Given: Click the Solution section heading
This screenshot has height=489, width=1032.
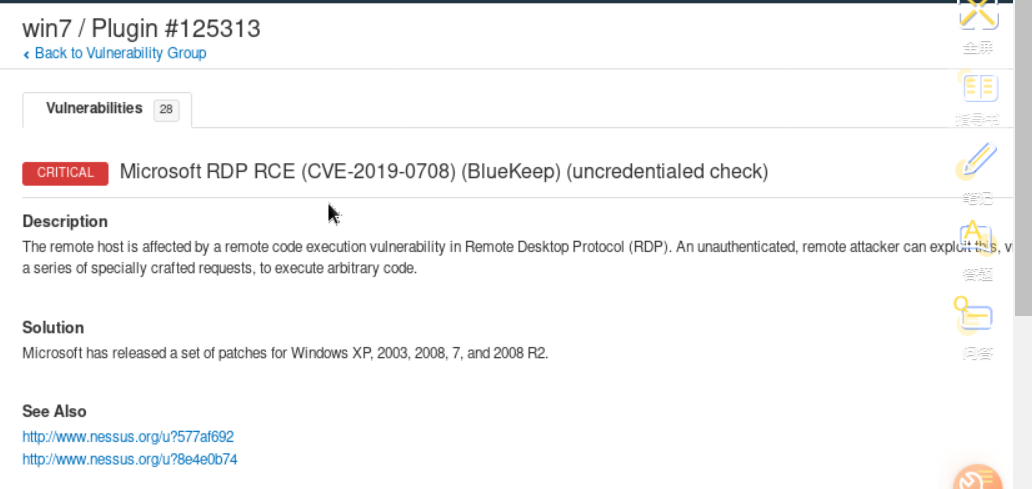Looking at the screenshot, I should (x=53, y=327).
